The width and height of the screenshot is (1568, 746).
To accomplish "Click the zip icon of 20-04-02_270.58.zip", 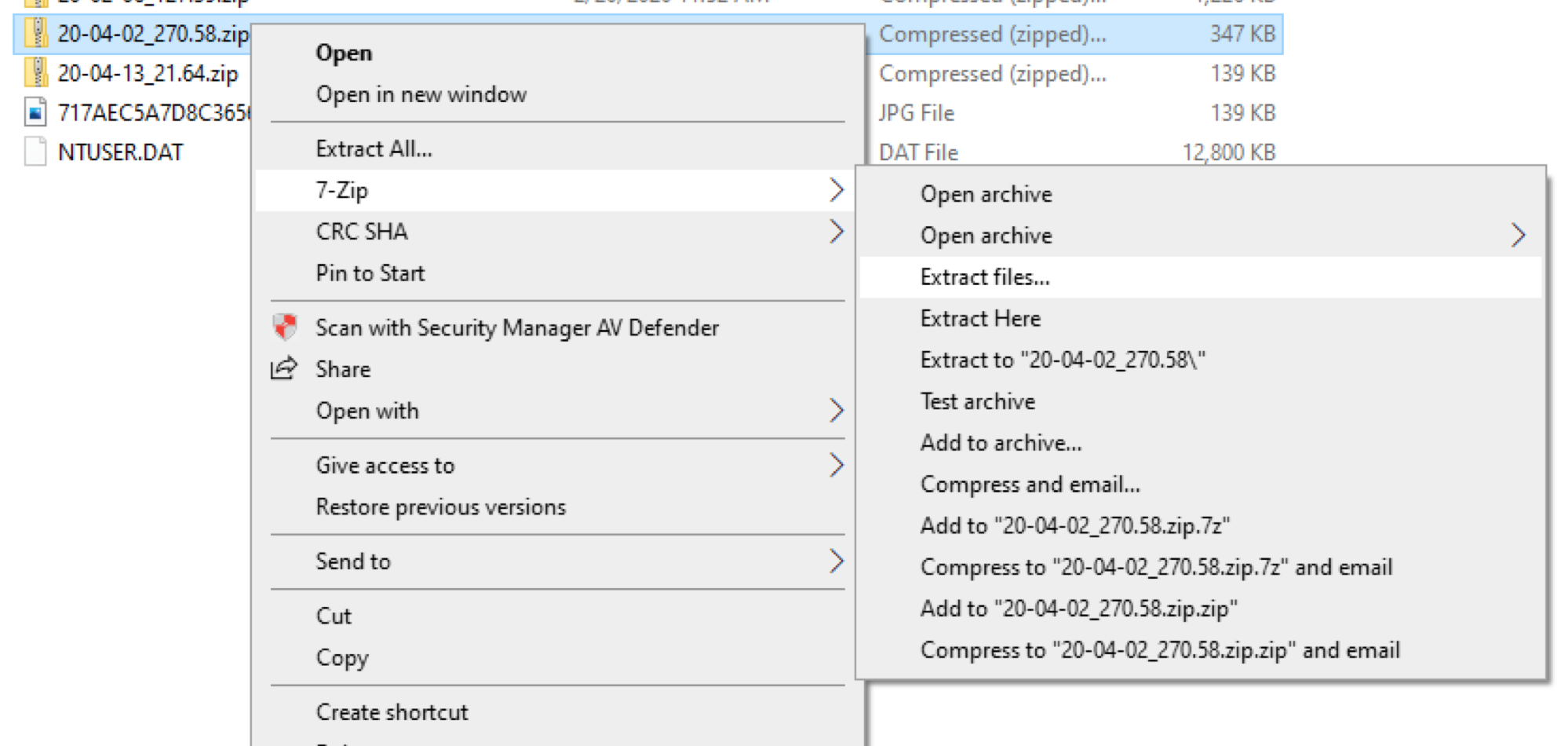I will 38,35.
